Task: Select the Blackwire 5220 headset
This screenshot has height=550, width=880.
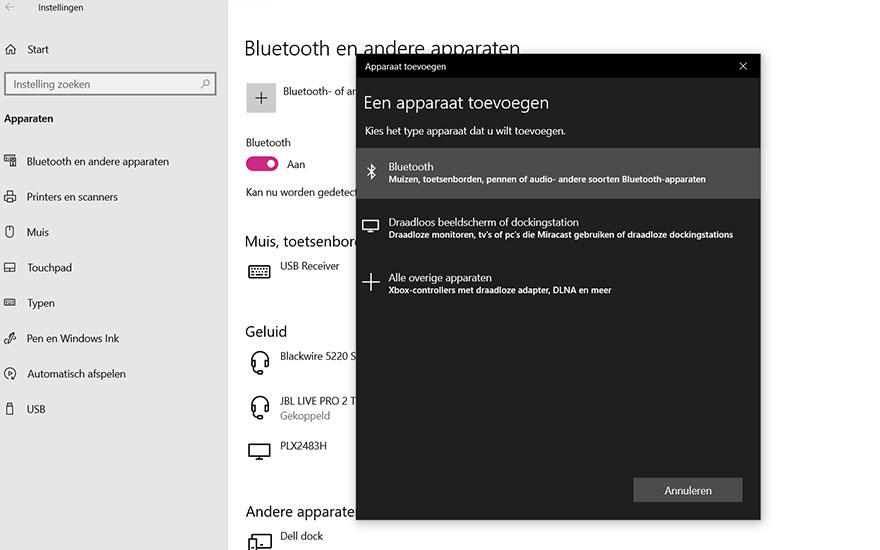Action: 318,356
